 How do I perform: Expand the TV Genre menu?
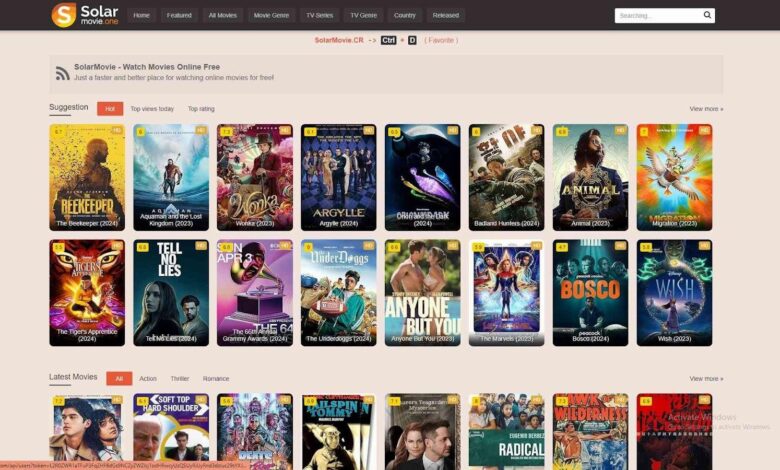[x=363, y=15]
